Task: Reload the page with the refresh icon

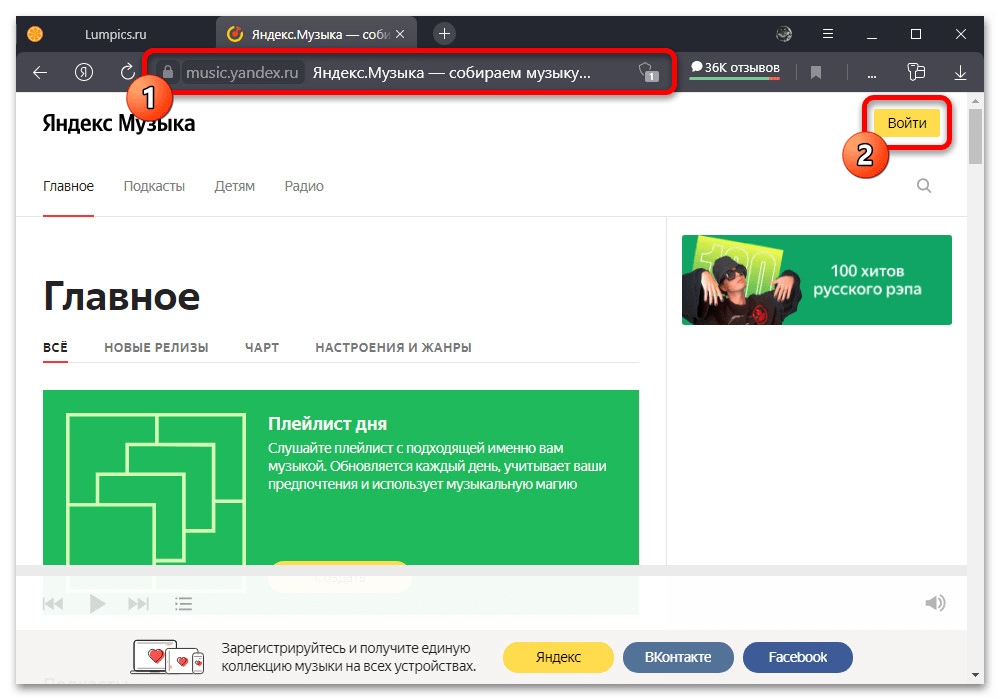Action: [x=128, y=72]
